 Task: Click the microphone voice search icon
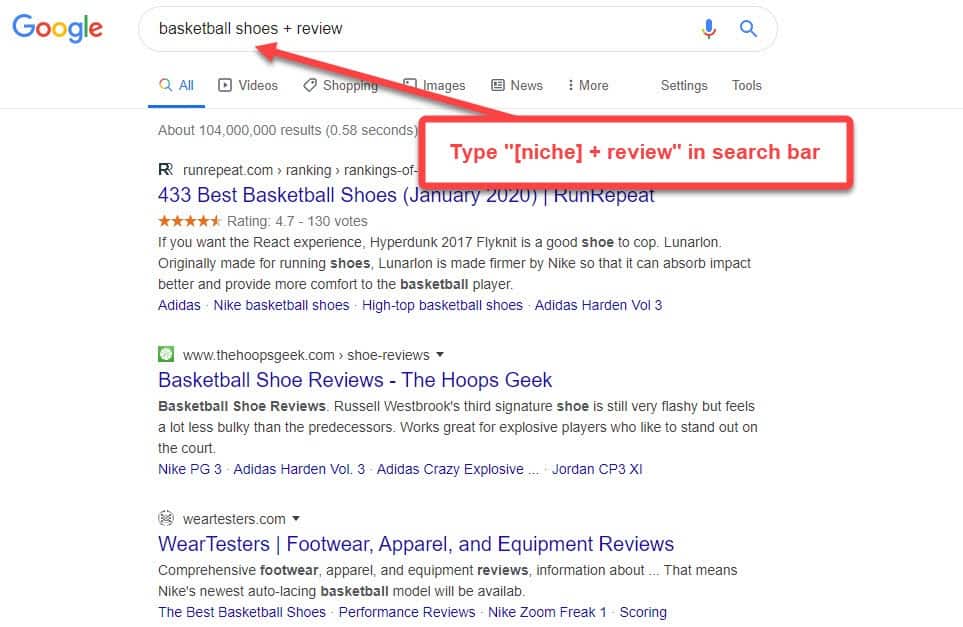pos(709,29)
